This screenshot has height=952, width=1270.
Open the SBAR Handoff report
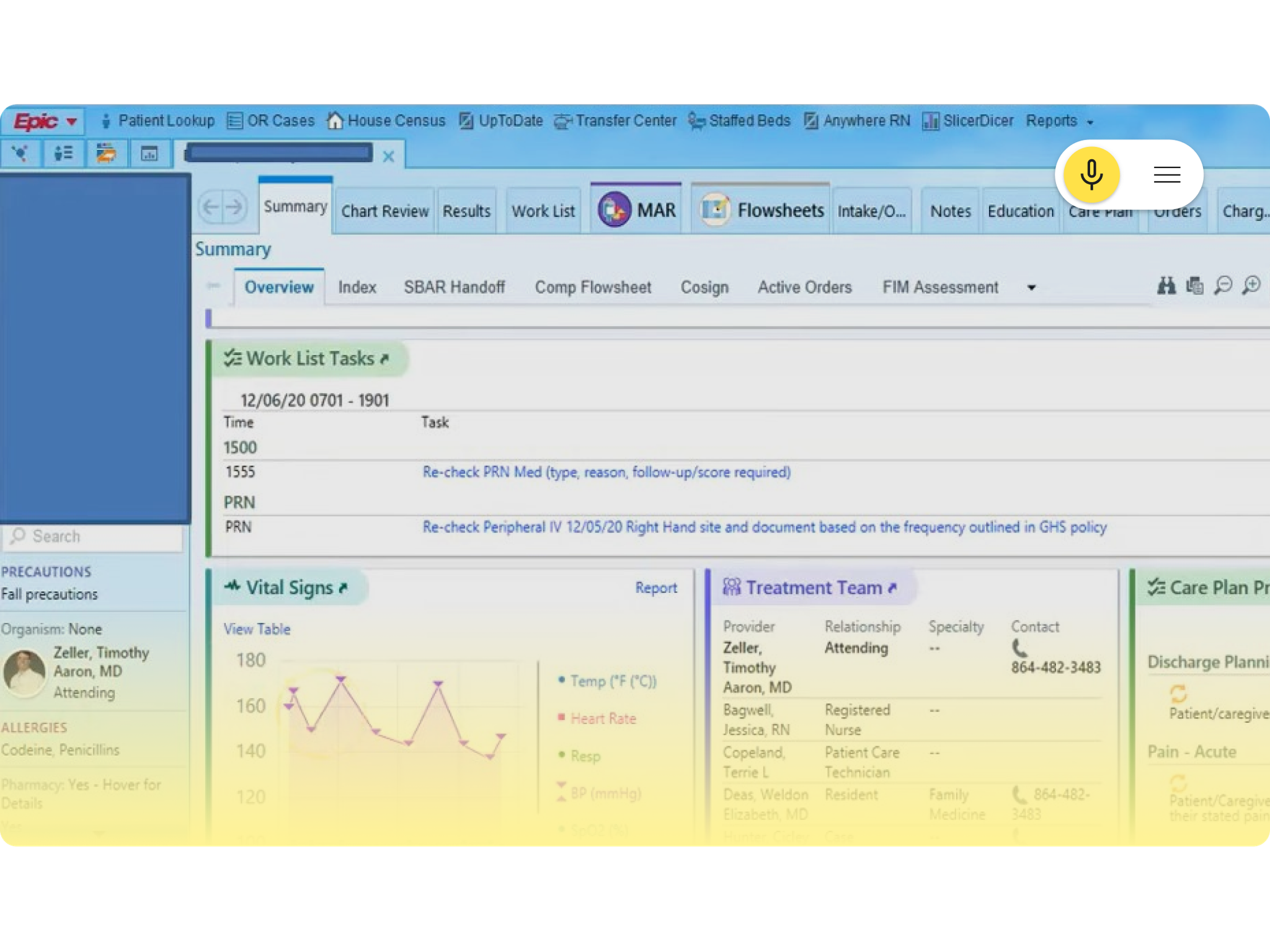[455, 287]
